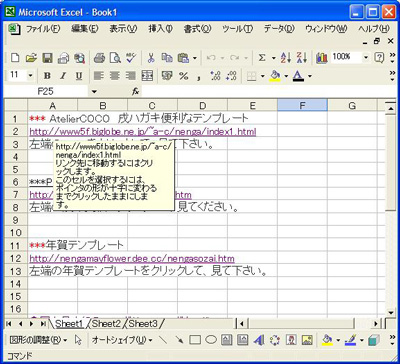The image size is (400, 364).
Task: Open the AutoSum functions dropdown arrow
Action: 274,58
